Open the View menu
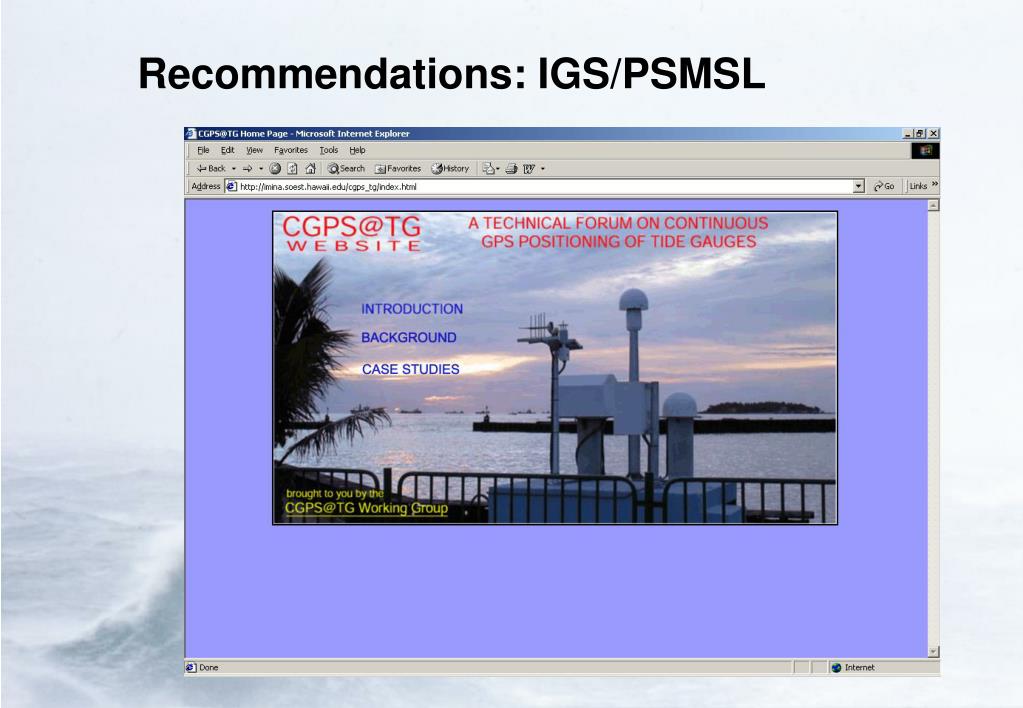Viewport: 1023px width, 708px height. pyautogui.click(x=254, y=150)
